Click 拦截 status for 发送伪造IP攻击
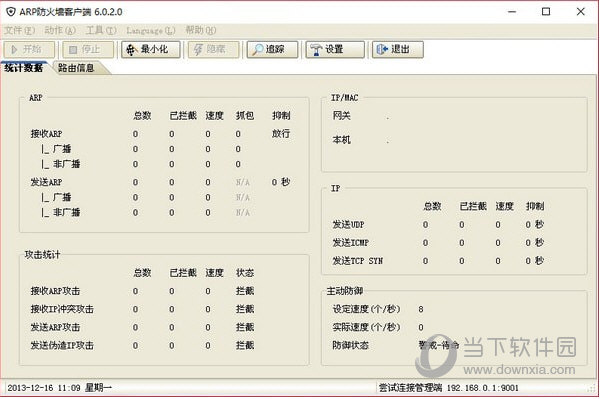 click(245, 345)
